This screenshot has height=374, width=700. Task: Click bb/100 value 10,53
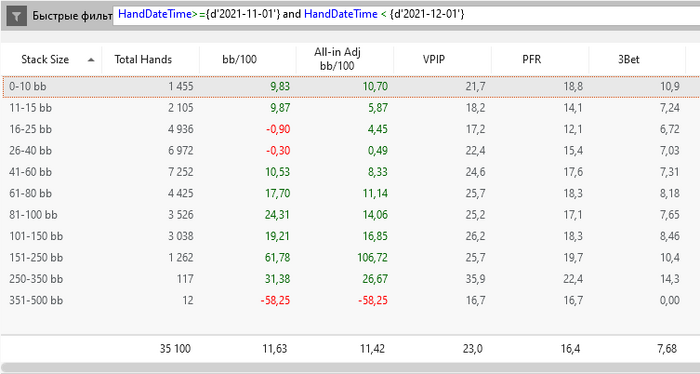tap(278, 172)
